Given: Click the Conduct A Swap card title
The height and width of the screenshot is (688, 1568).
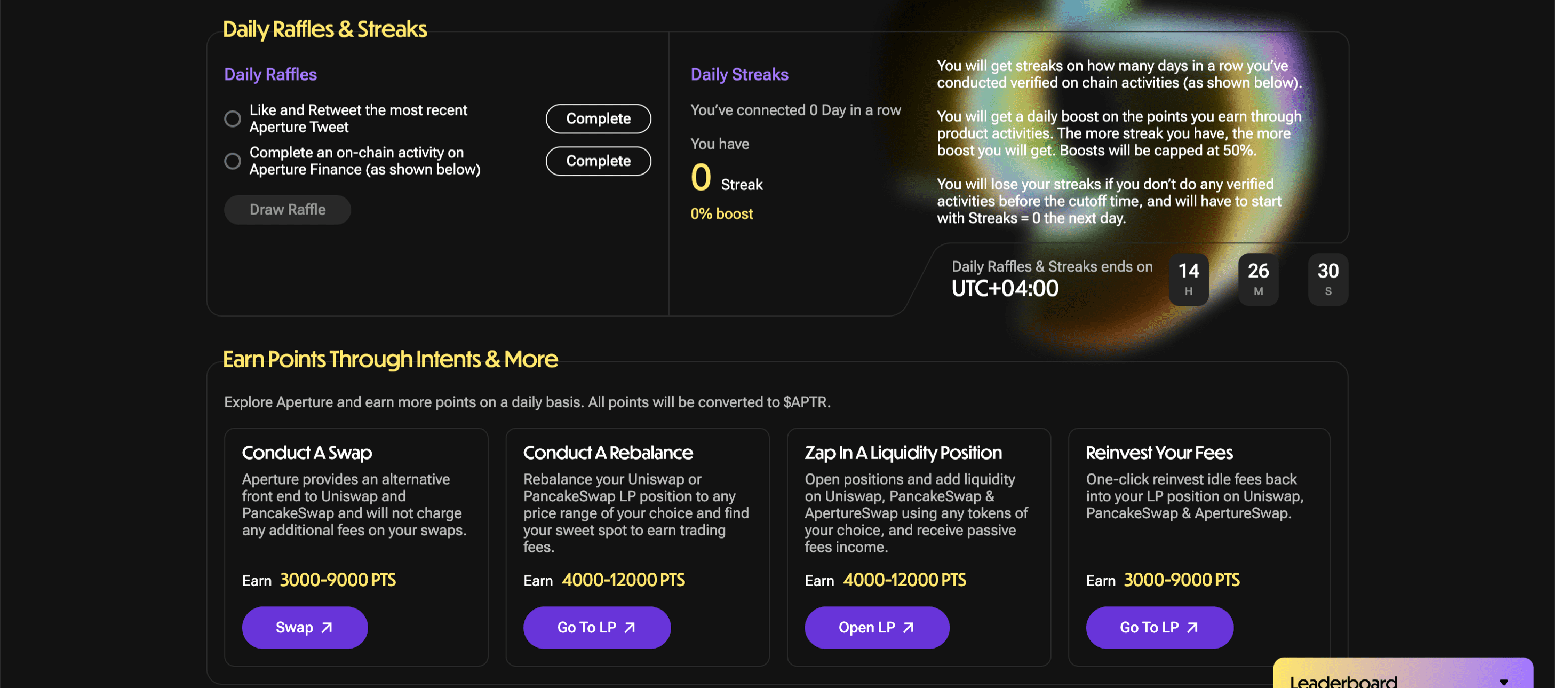Looking at the screenshot, I should click(x=307, y=453).
